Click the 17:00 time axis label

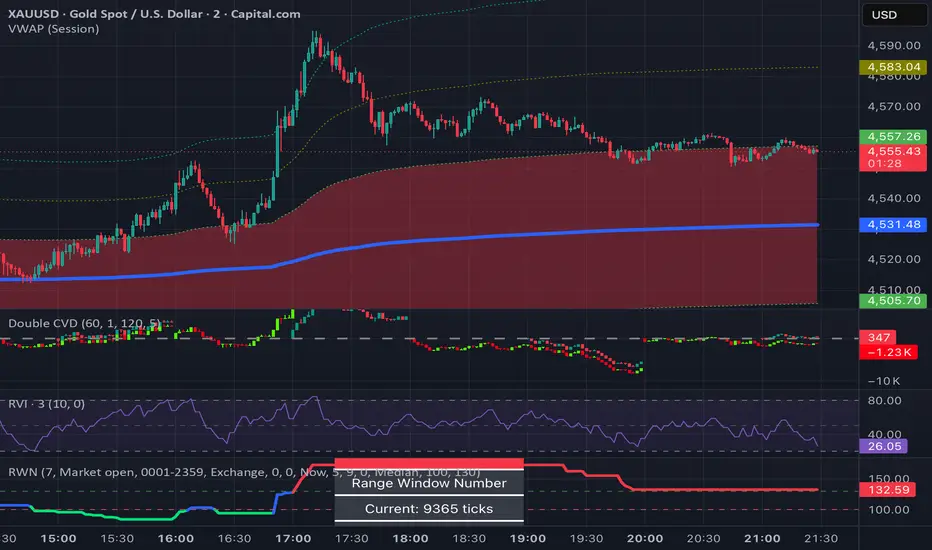pyautogui.click(x=293, y=539)
